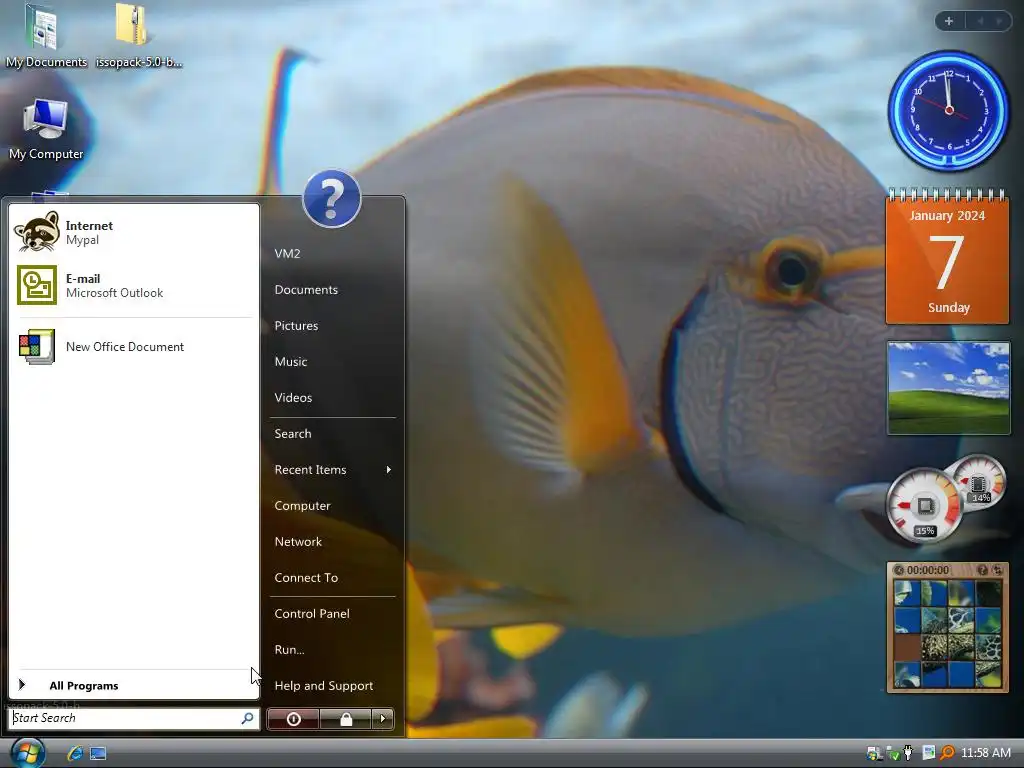Click the analog clock gadget
This screenshot has width=1024, height=768.
[948, 111]
